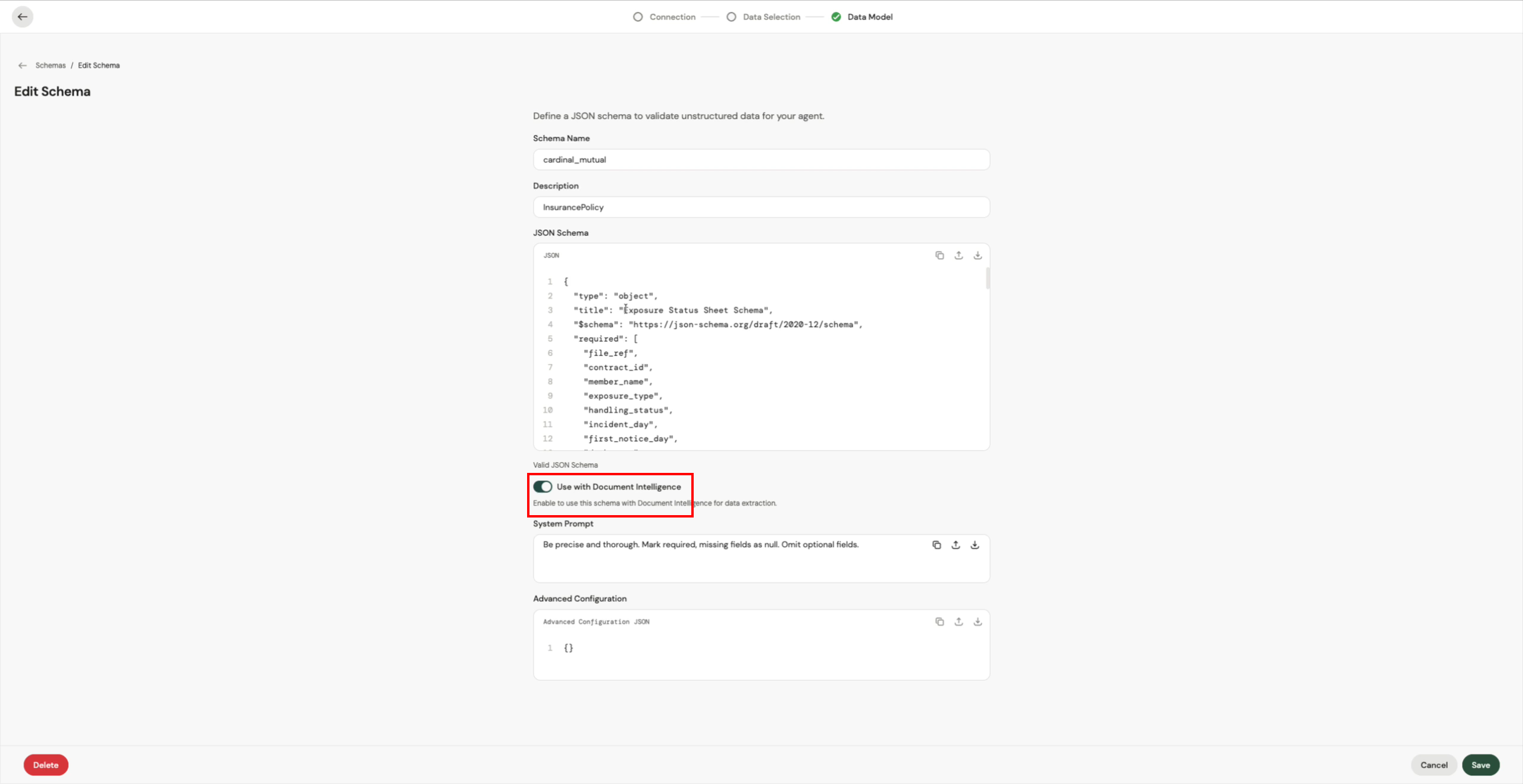Open the Schemas breadcrumb link
Screen dimensions: 1523x784
pos(51,65)
